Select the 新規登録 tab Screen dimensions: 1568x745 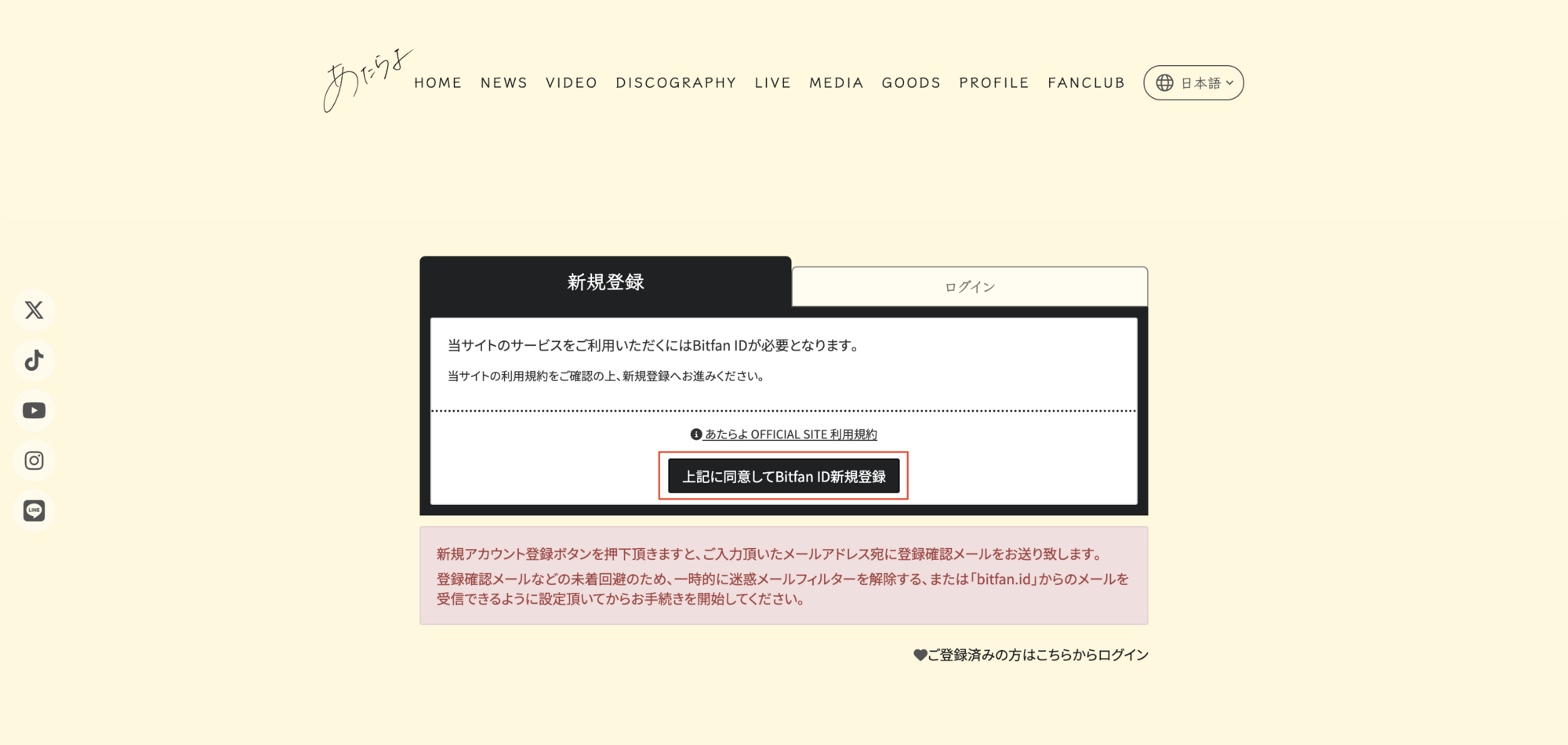tap(605, 282)
